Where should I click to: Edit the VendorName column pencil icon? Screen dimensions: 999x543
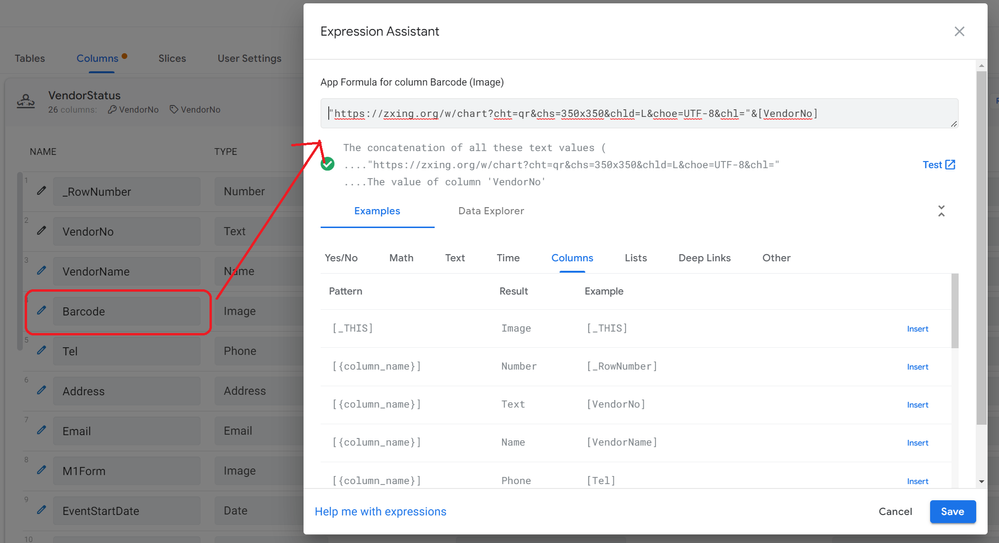click(41, 271)
